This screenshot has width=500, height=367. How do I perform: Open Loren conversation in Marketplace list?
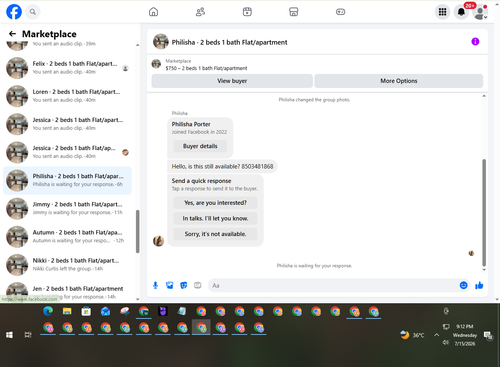pyautogui.click(x=67, y=96)
